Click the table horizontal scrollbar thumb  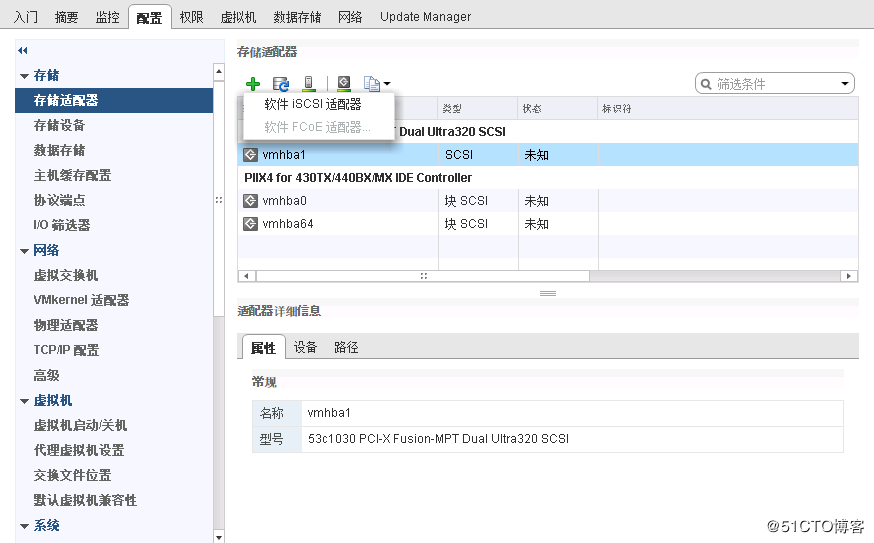(x=423, y=276)
